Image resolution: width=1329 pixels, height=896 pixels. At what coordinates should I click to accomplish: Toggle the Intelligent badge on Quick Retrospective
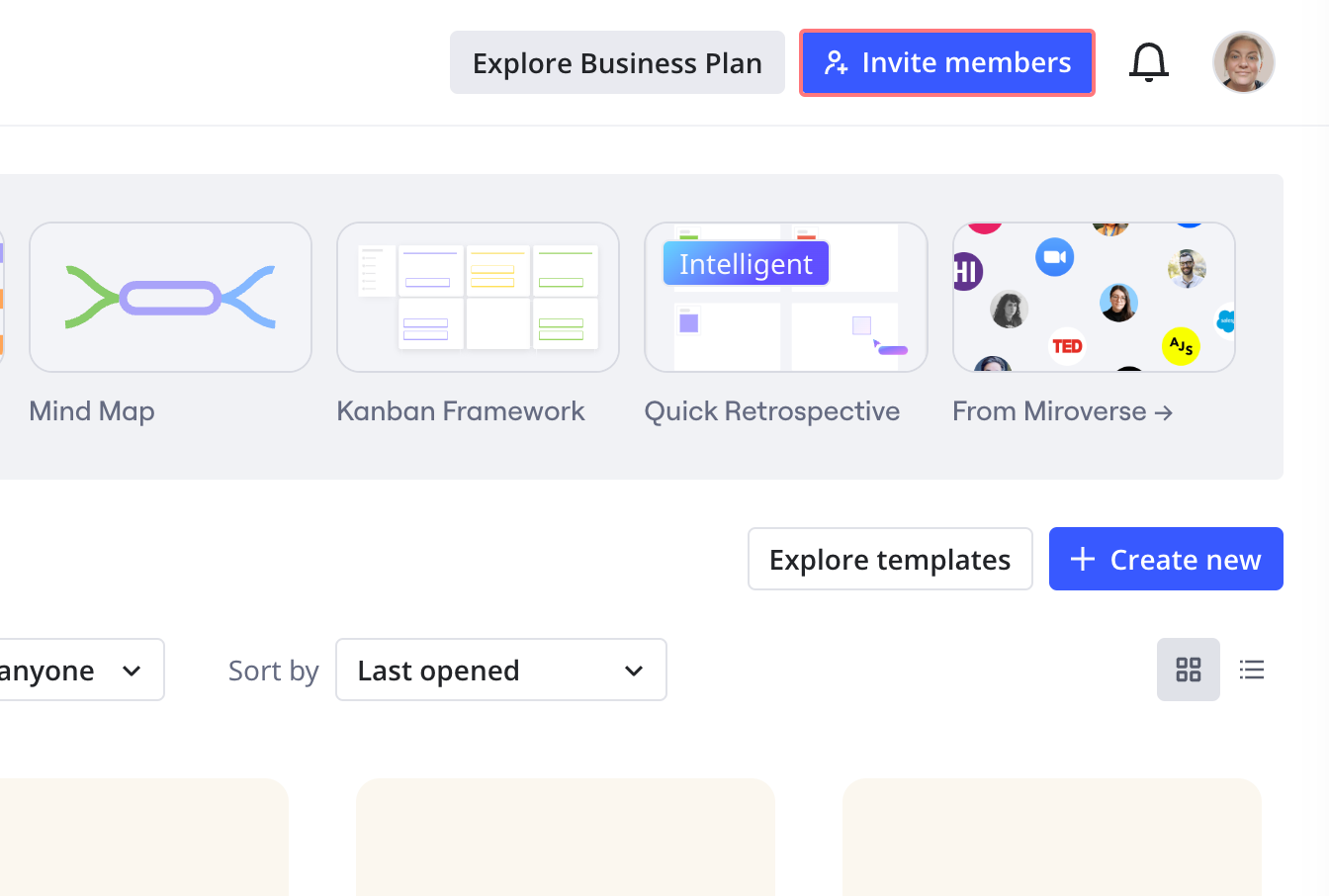(745, 263)
